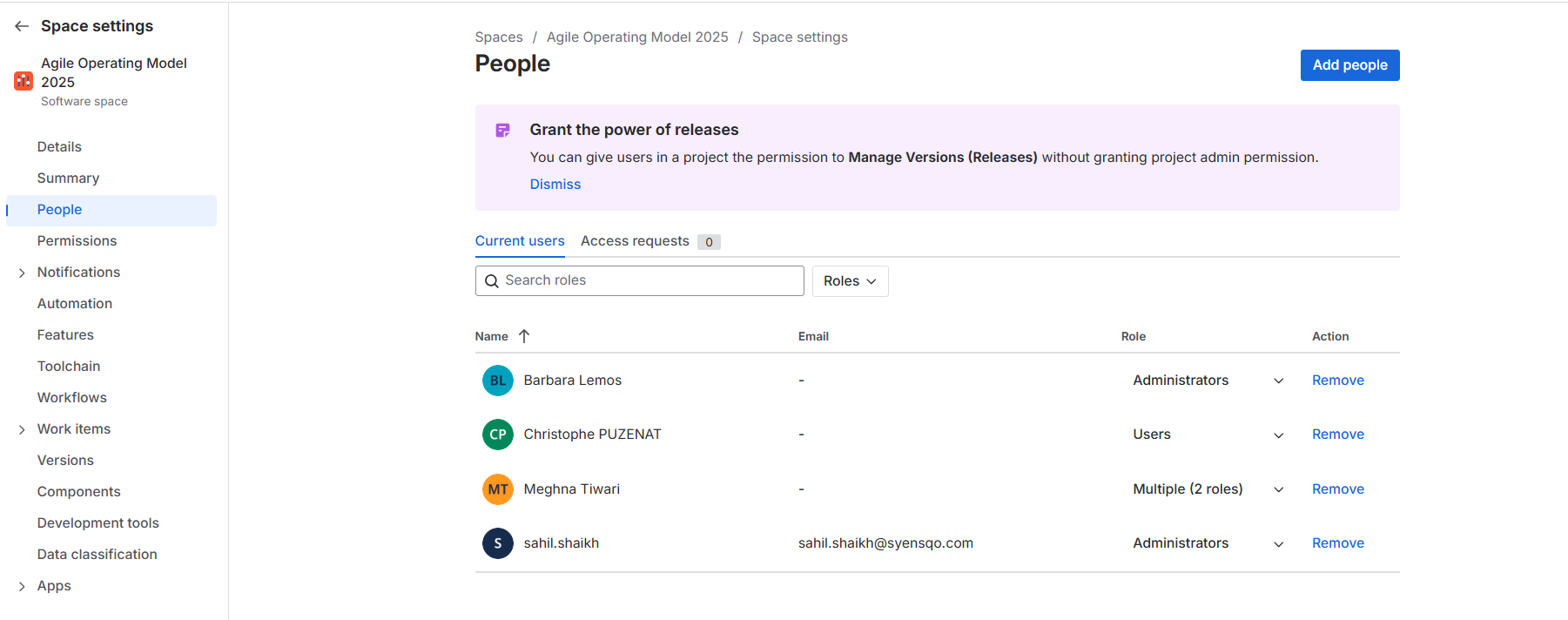This screenshot has height=620, width=1568.
Task: Click Barbara Lemos's BL avatar
Action: tap(497, 381)
